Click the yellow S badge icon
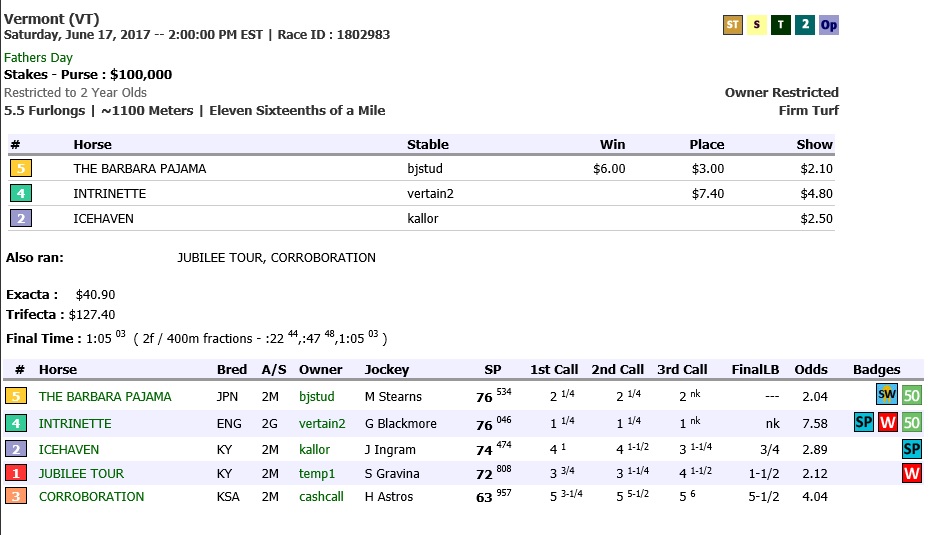 coord(756,25)
